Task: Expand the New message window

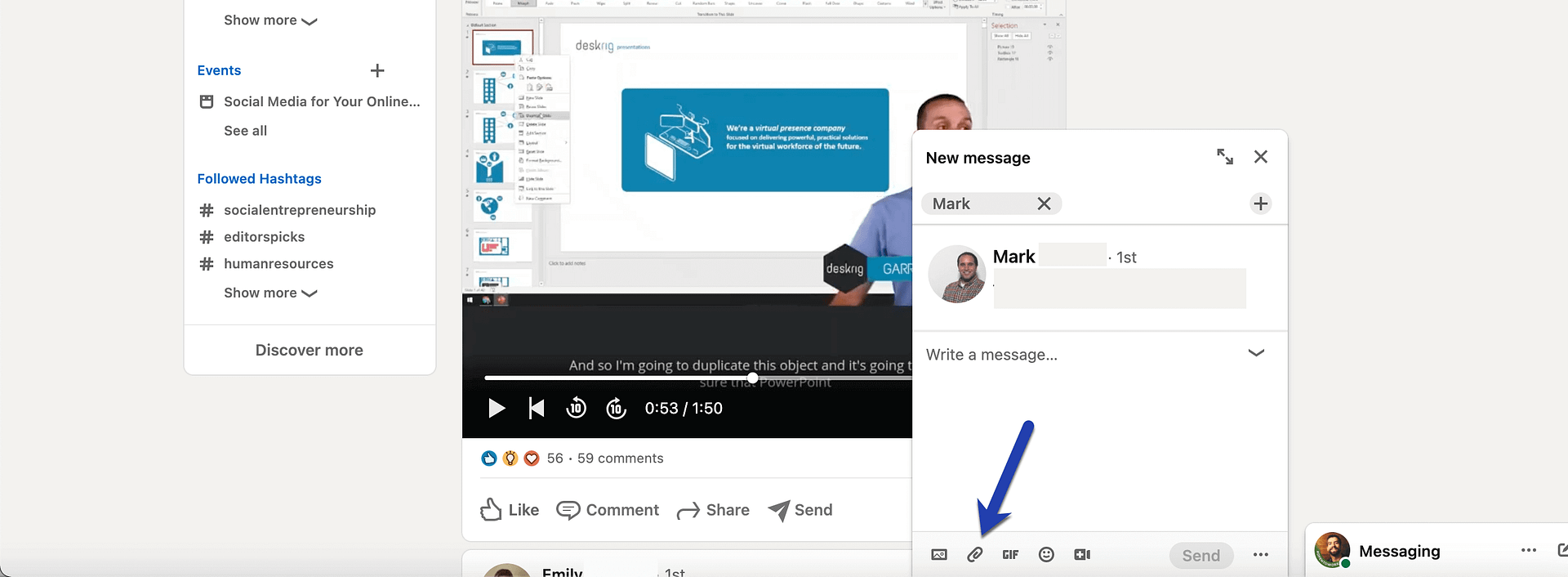Action: 1225,157
